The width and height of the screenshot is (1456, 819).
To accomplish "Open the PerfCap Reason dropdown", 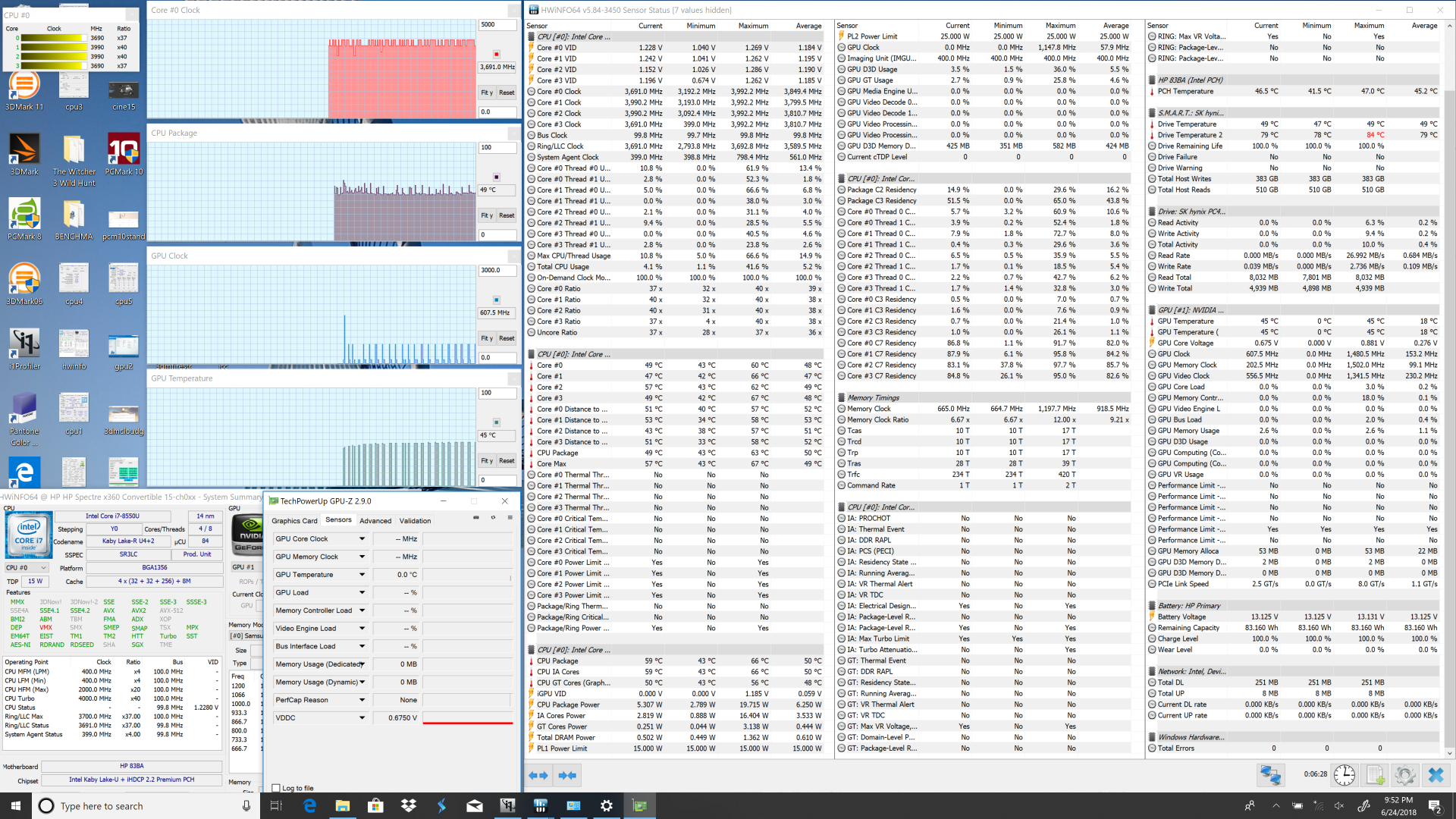I will coord(362,700).
